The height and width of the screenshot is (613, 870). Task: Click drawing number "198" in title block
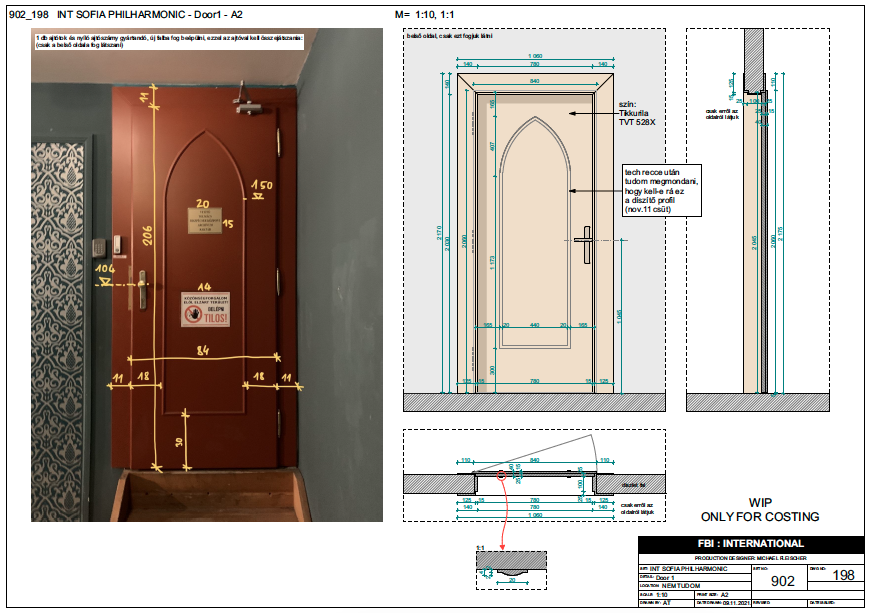click(x=843, y=575)
